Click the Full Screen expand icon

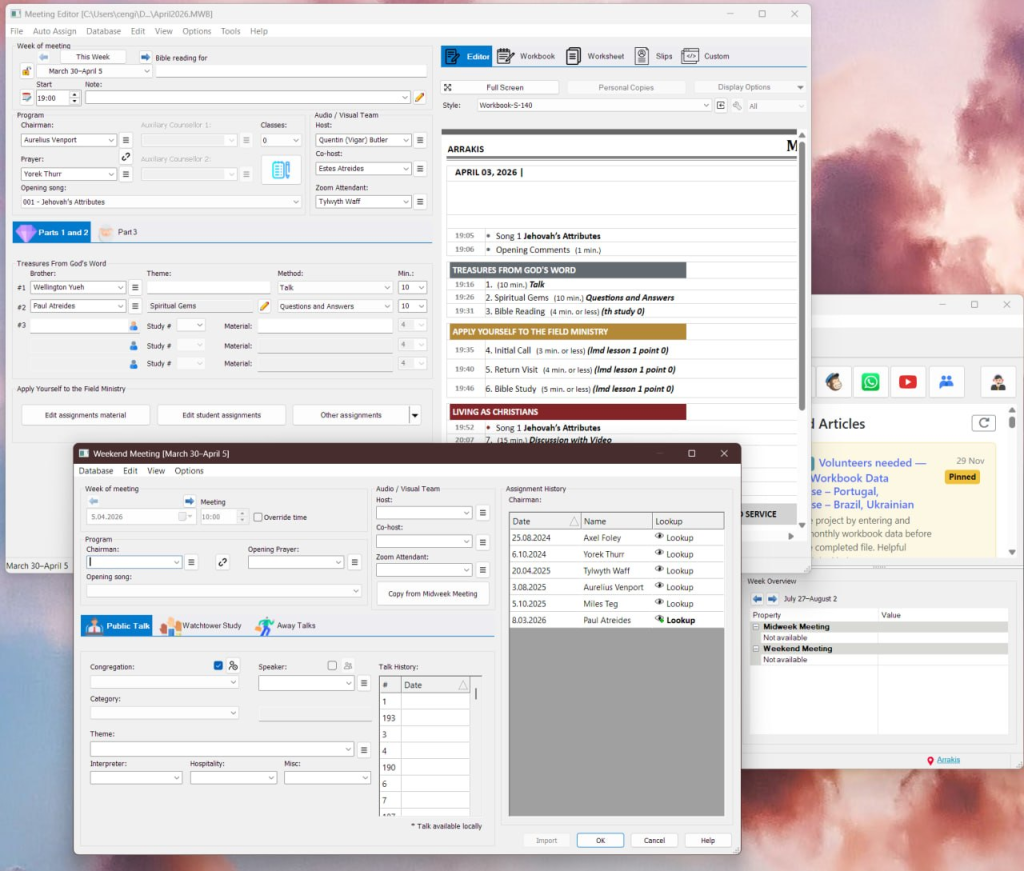tap(447, 87)
